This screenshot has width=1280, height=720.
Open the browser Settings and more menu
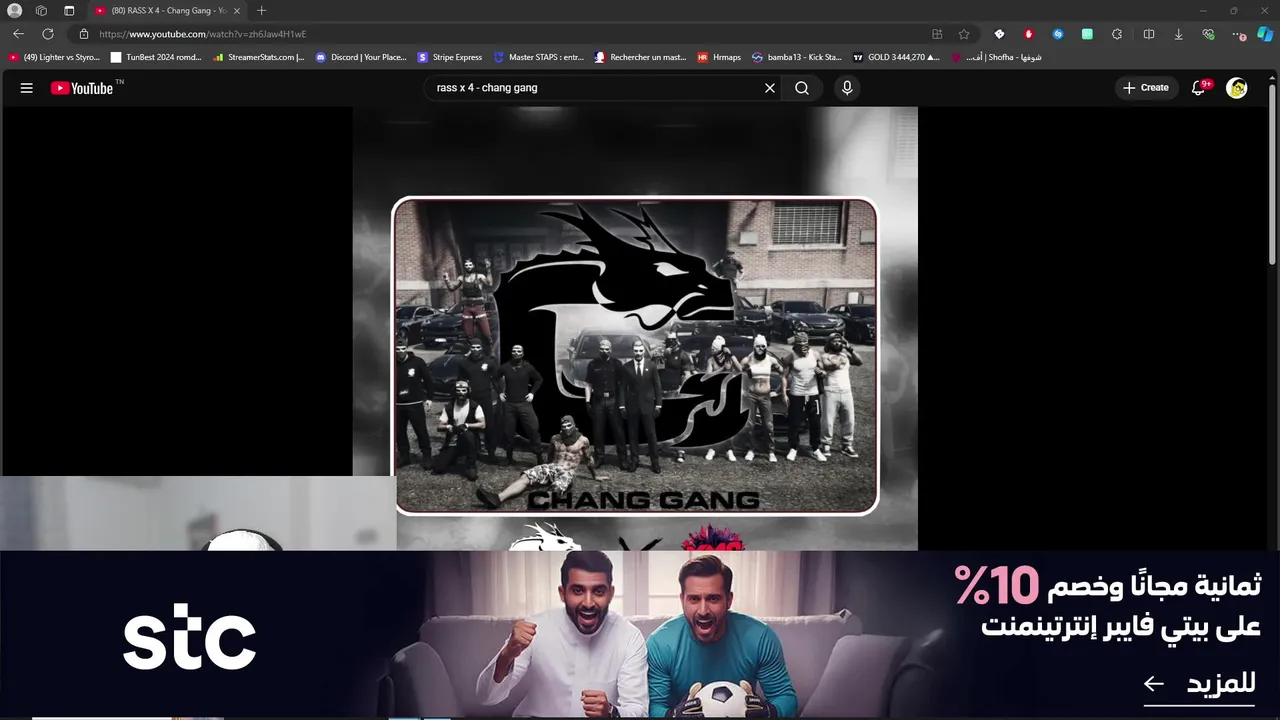point(1239,34)
